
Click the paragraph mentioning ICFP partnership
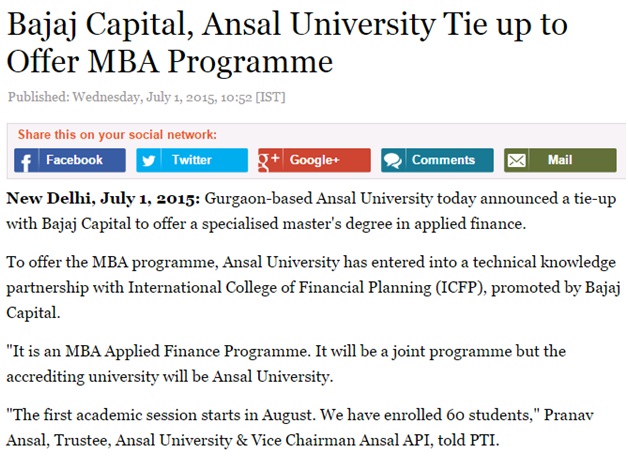[x=313, y=287]
